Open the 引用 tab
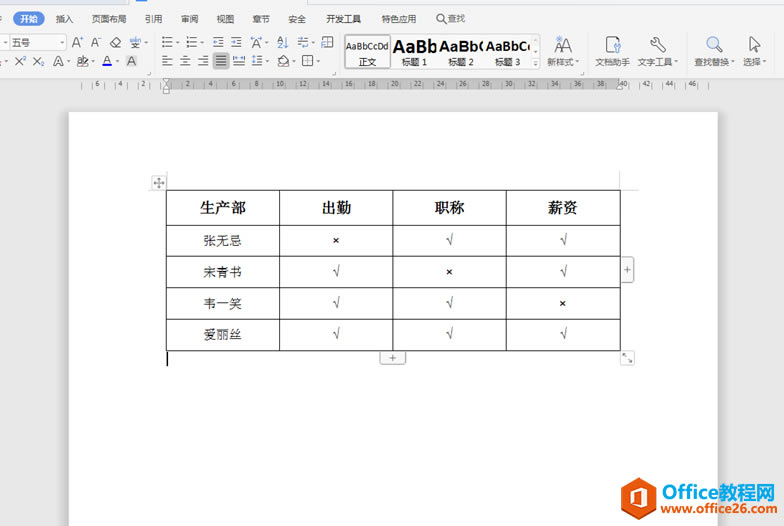The height and width of the screenshot is (526, 784). pos(154,19)
